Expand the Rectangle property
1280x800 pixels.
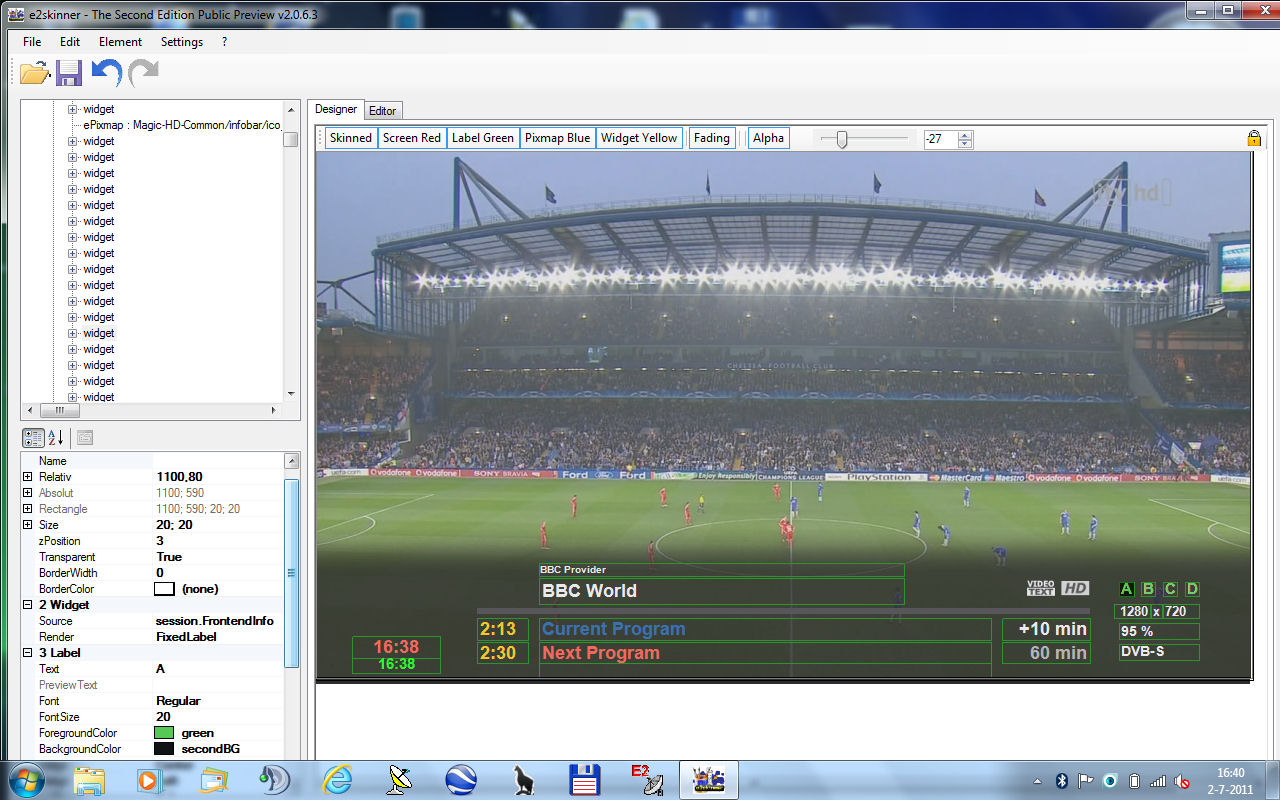pyautogui.click(x=28, y=509)
